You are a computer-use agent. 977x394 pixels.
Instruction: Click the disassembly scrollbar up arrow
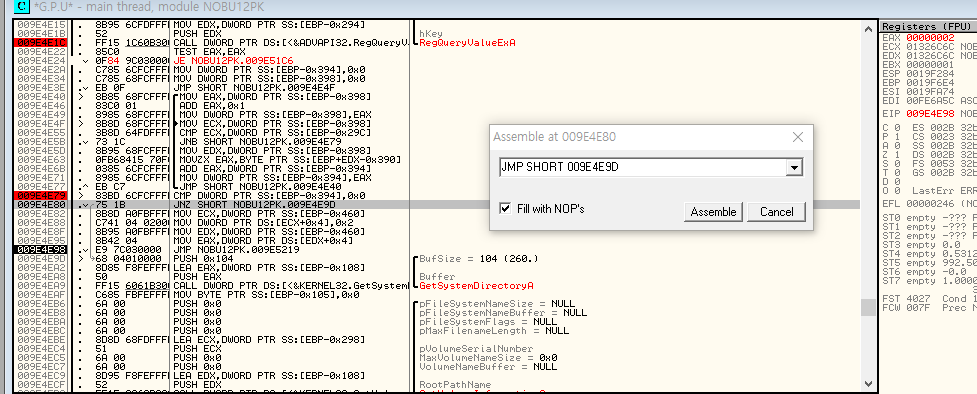[869, 28]
